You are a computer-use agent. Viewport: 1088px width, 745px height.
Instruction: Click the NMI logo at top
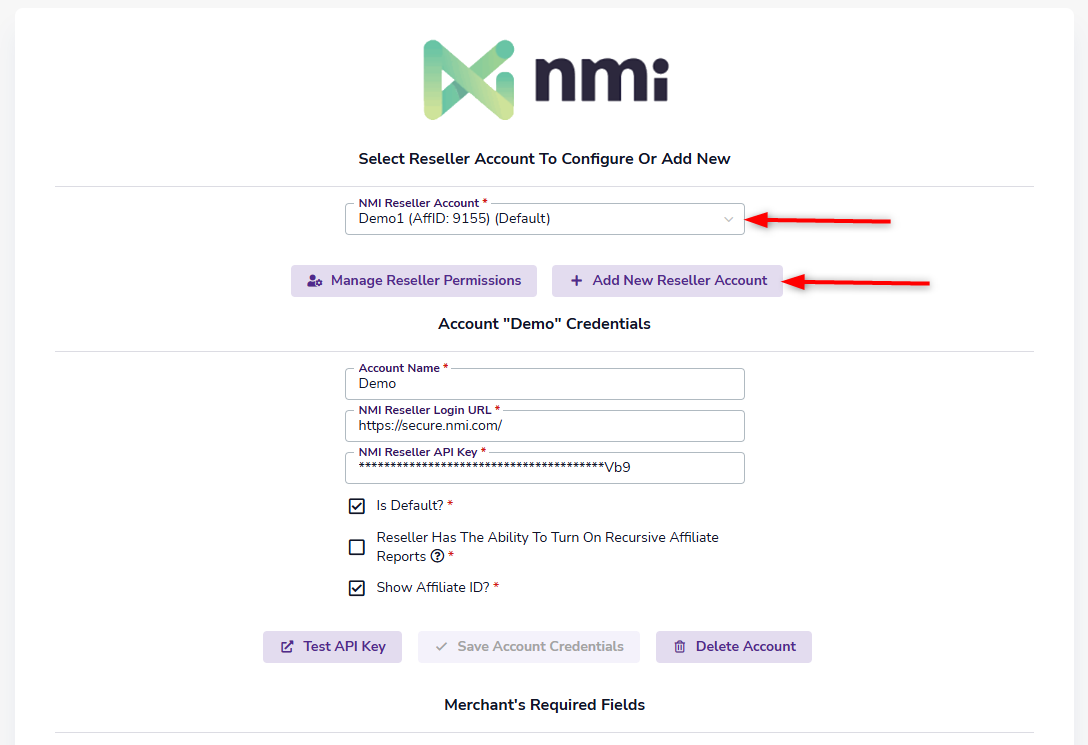[545, 80]
